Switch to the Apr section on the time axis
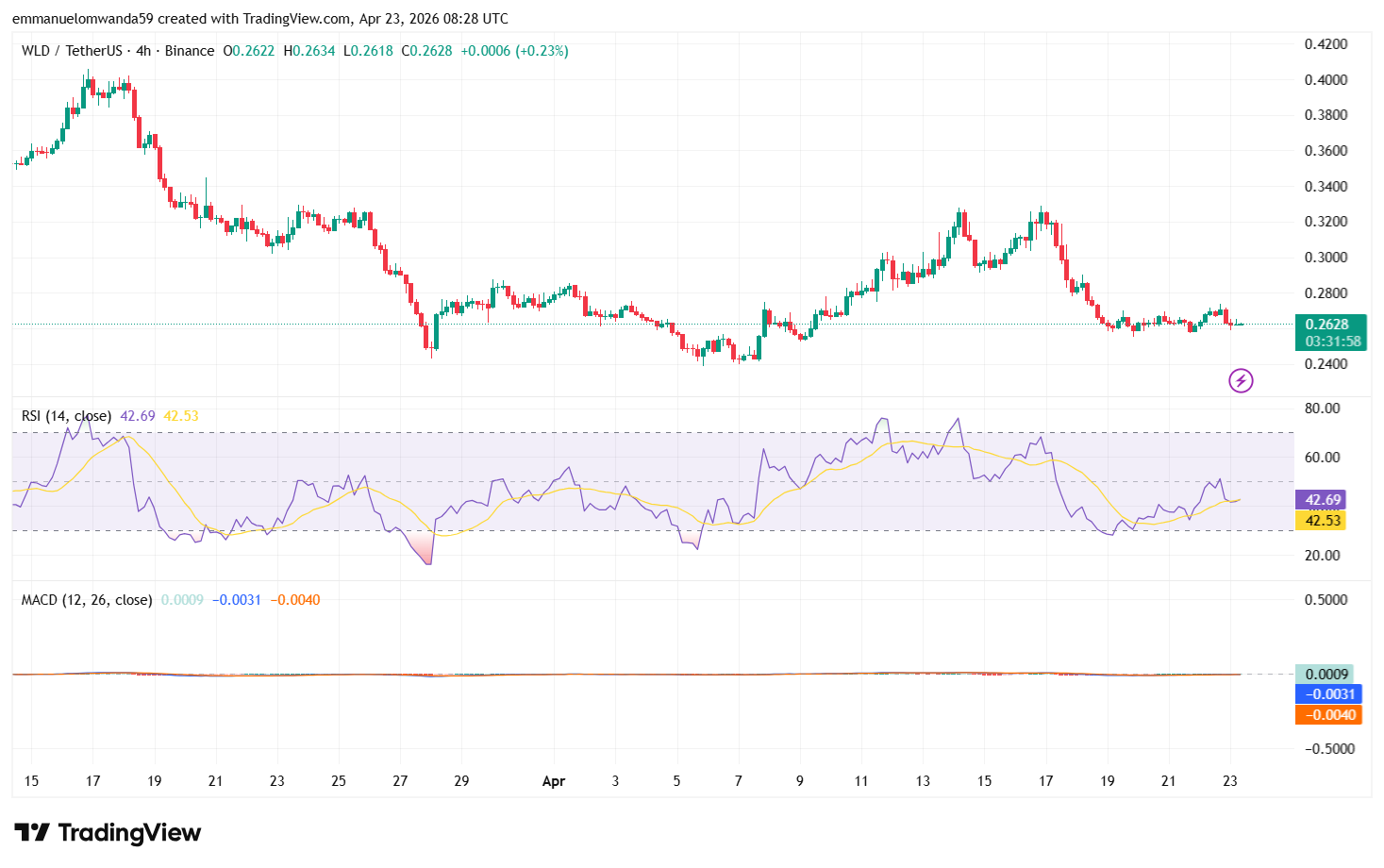This screenshot has width=1384, height=868. [554, 781]
